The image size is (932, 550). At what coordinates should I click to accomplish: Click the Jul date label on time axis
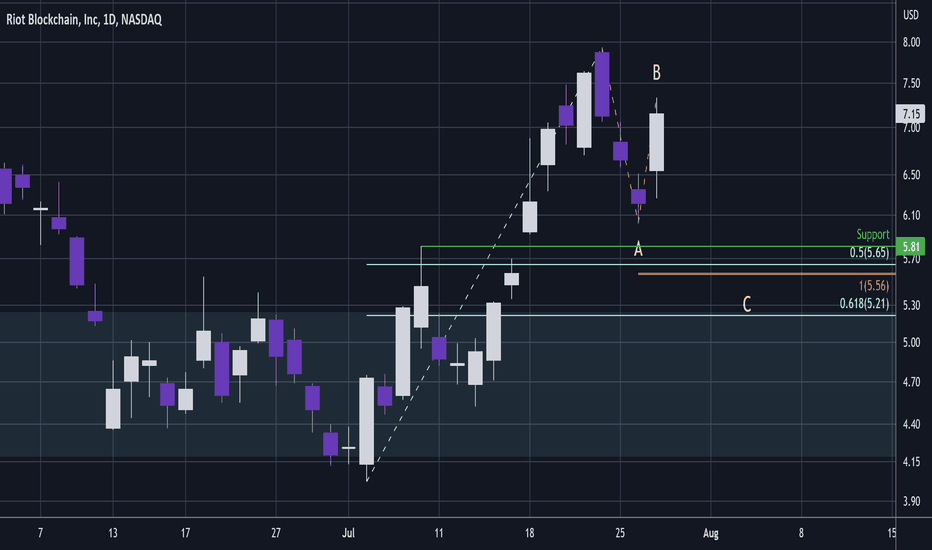[x=348, y=533]
